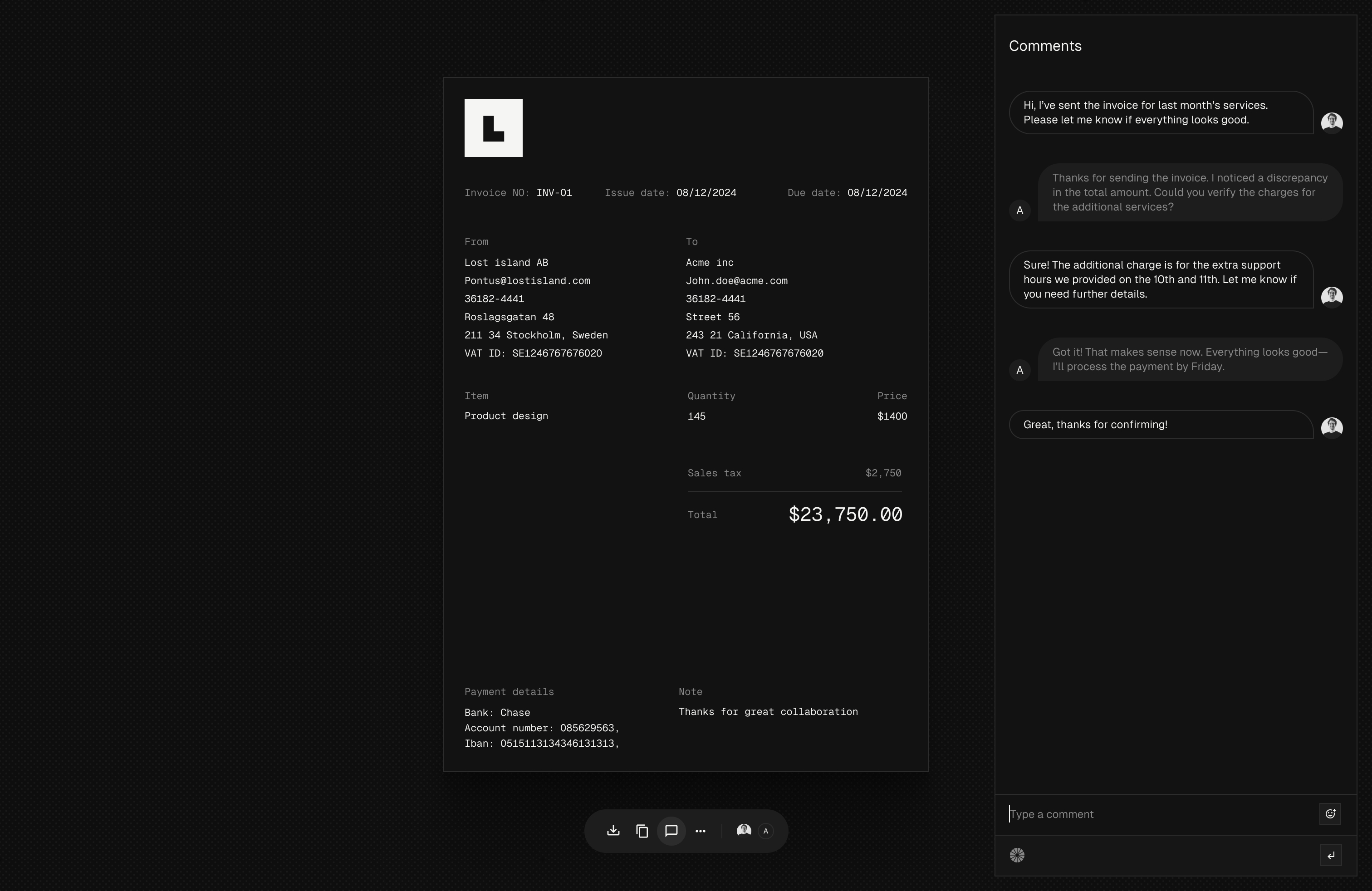Select the Comments panel heading

tap(1045, 45)
